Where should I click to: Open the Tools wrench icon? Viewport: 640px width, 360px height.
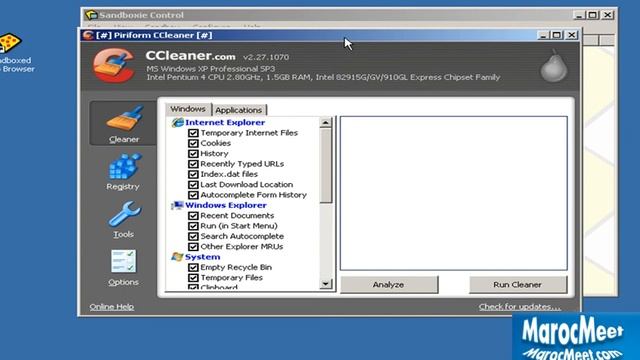pos(124,213)
